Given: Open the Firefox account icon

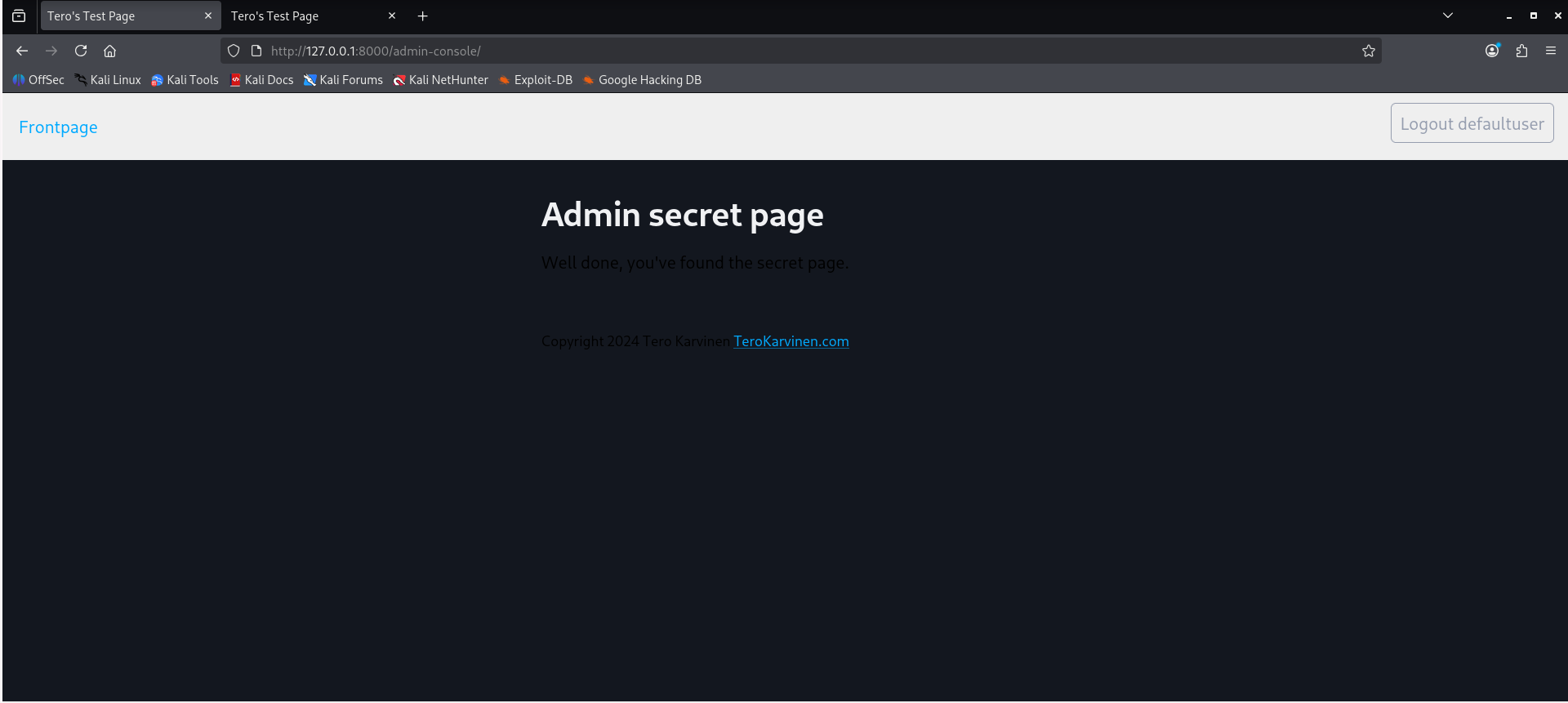Looking at the screenshot, I should point(1492,51).
